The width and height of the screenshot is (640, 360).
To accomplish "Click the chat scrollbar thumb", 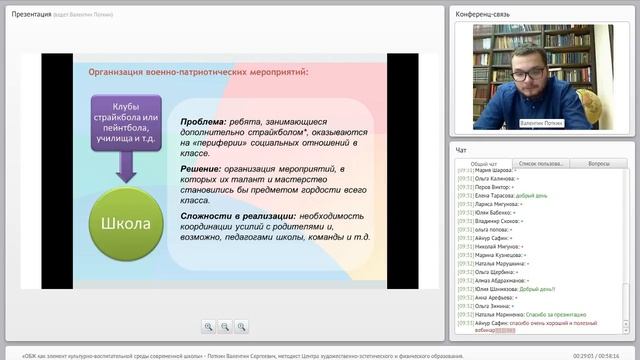I will (x=626, y=301).
